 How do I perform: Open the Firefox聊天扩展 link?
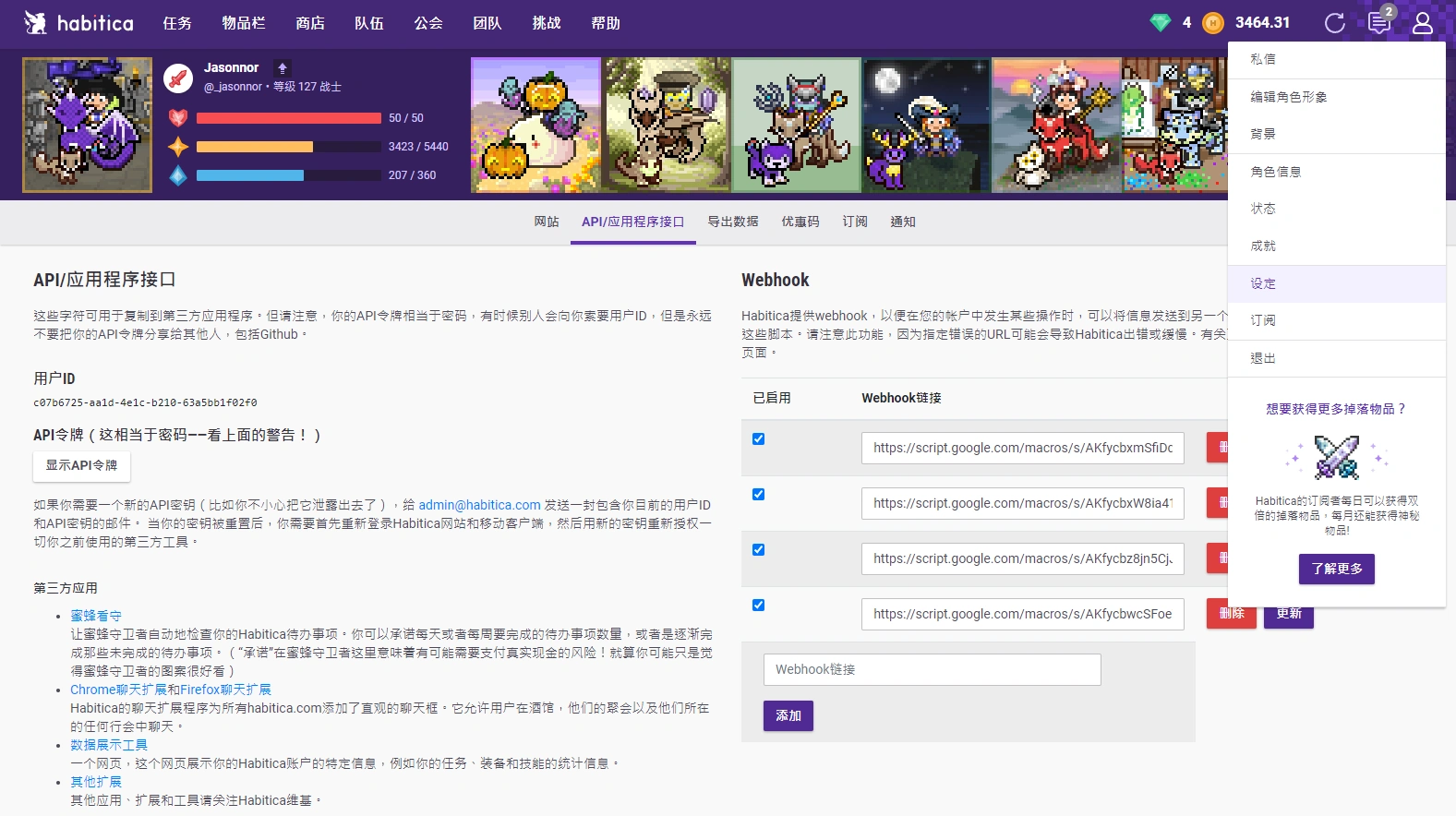(x=225, y=690)
